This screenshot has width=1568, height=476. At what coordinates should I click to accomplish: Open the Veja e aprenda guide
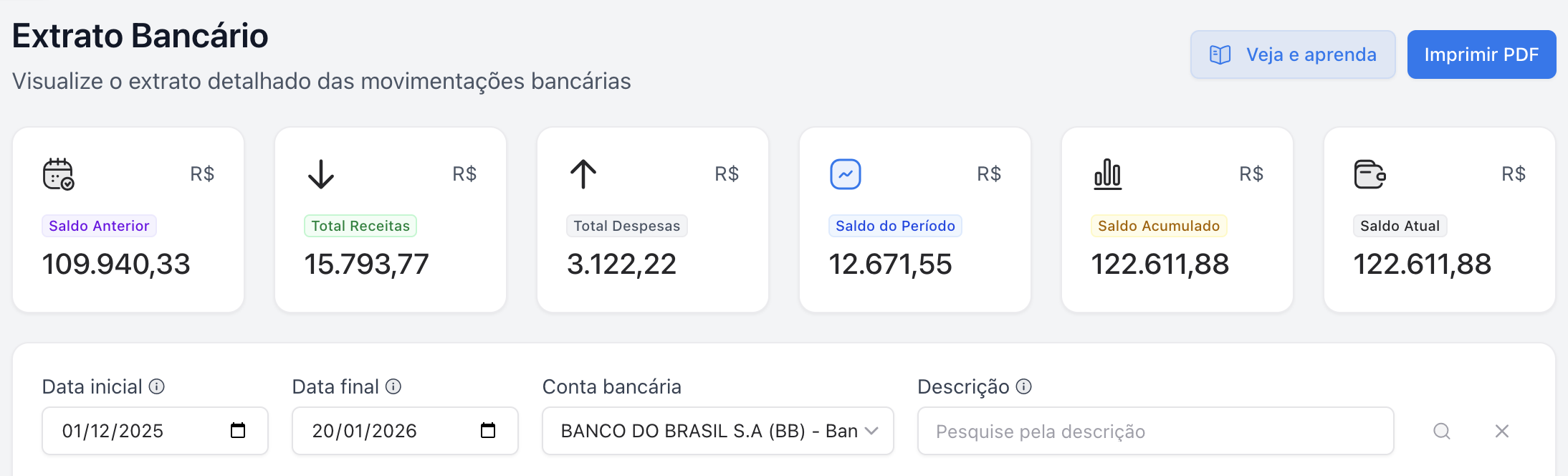(x=1293, y=54)
